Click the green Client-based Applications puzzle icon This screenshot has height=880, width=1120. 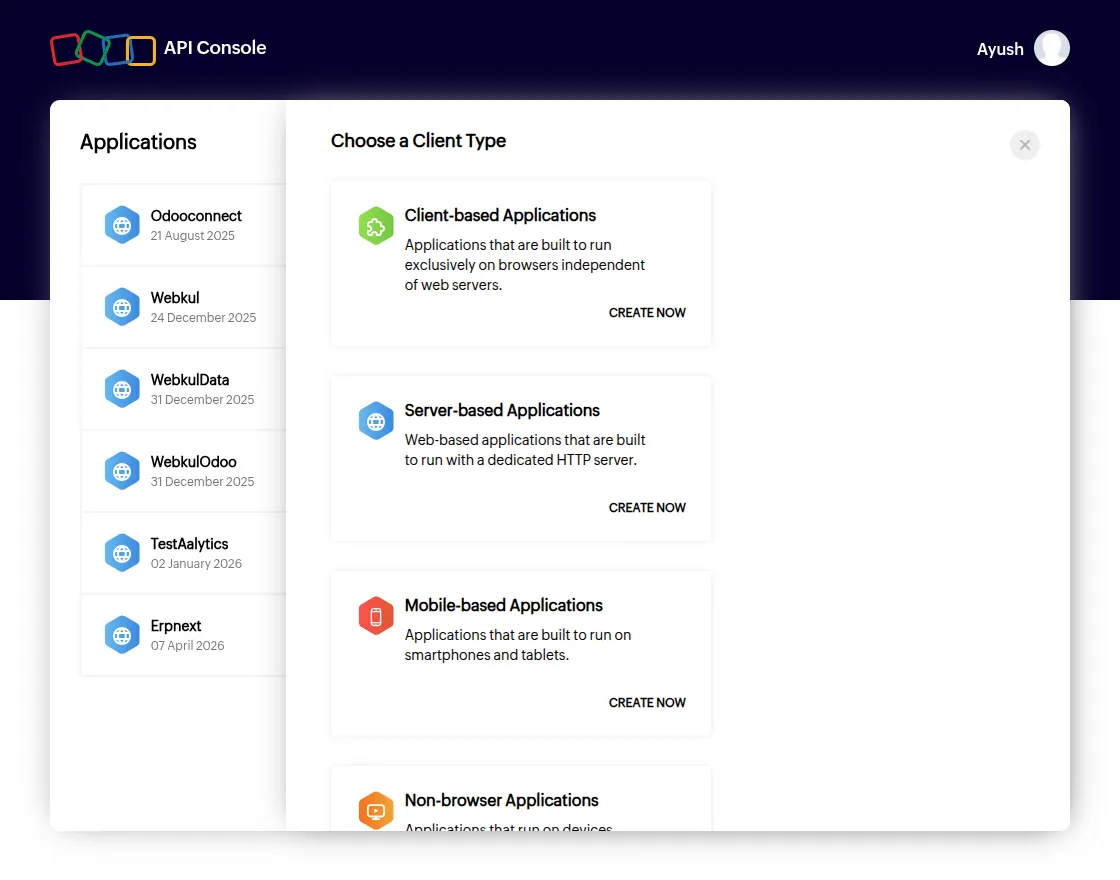pos(376,226)
